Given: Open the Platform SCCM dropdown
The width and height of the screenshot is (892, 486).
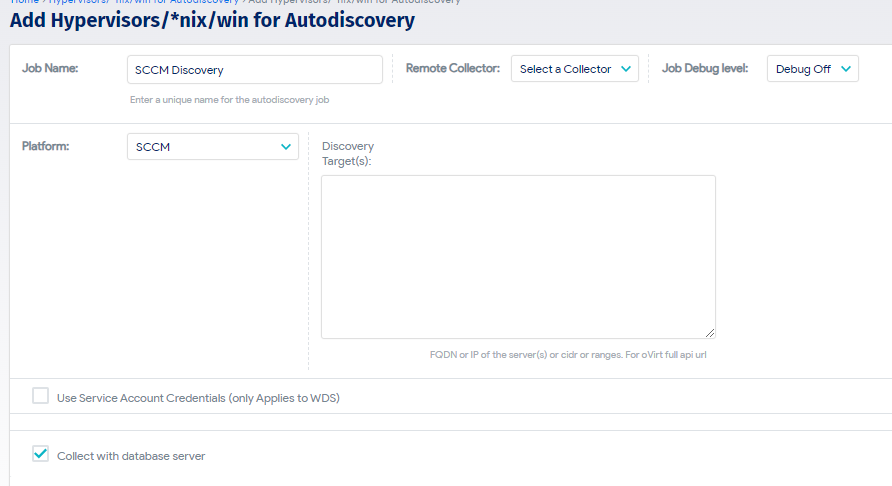Looking at the screenshot, I should tap(213, 147).
